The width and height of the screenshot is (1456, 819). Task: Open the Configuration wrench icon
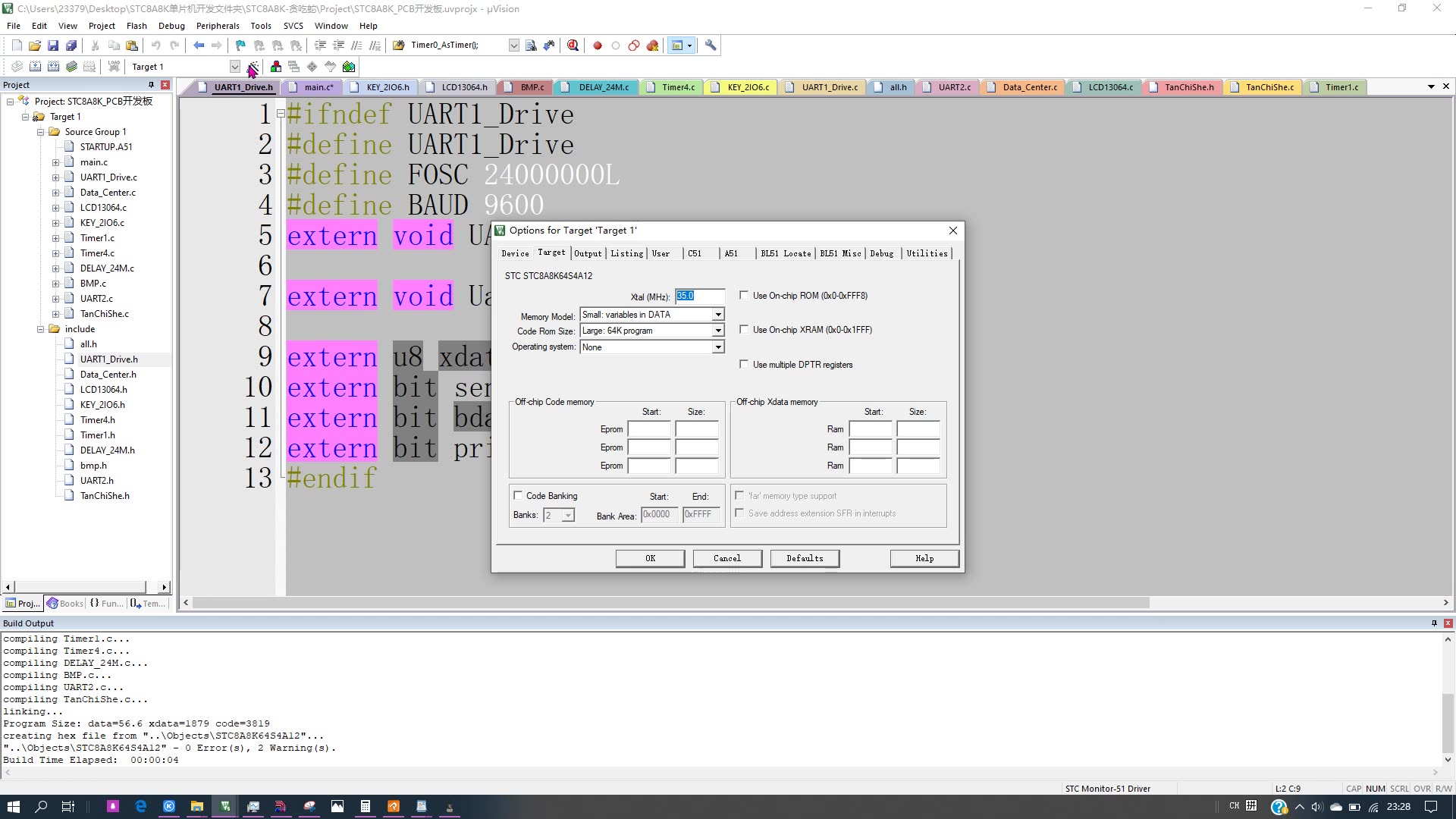click(x=711, y=45)
